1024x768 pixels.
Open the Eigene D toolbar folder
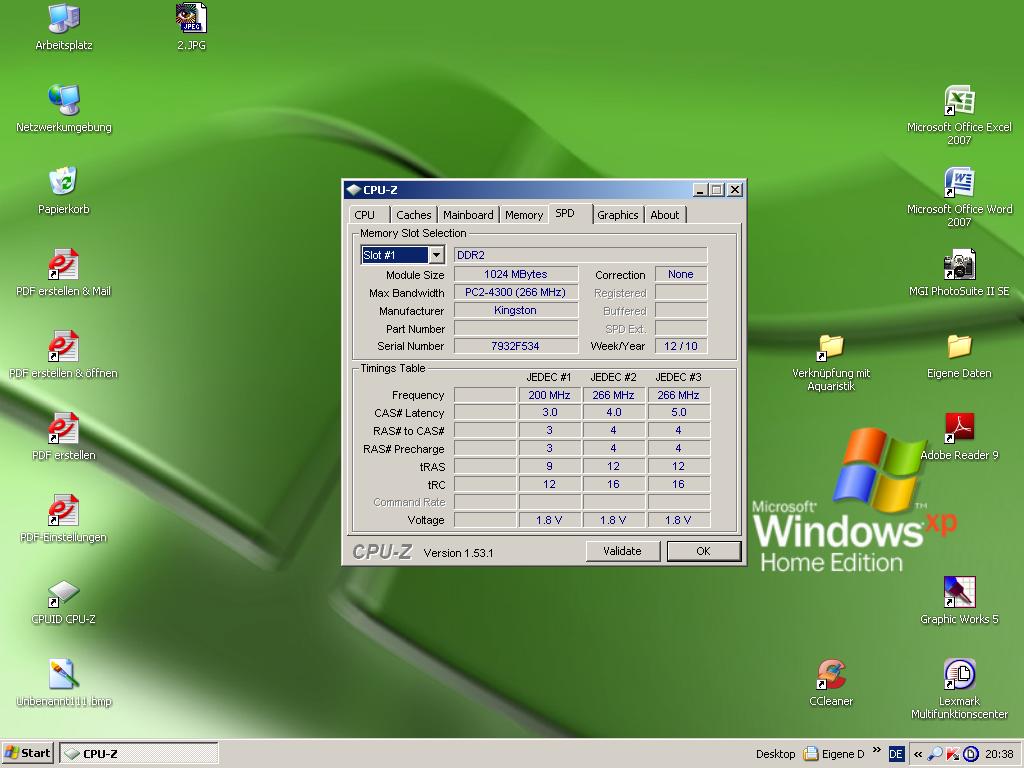pyautogui.click(x=835, y=754)
